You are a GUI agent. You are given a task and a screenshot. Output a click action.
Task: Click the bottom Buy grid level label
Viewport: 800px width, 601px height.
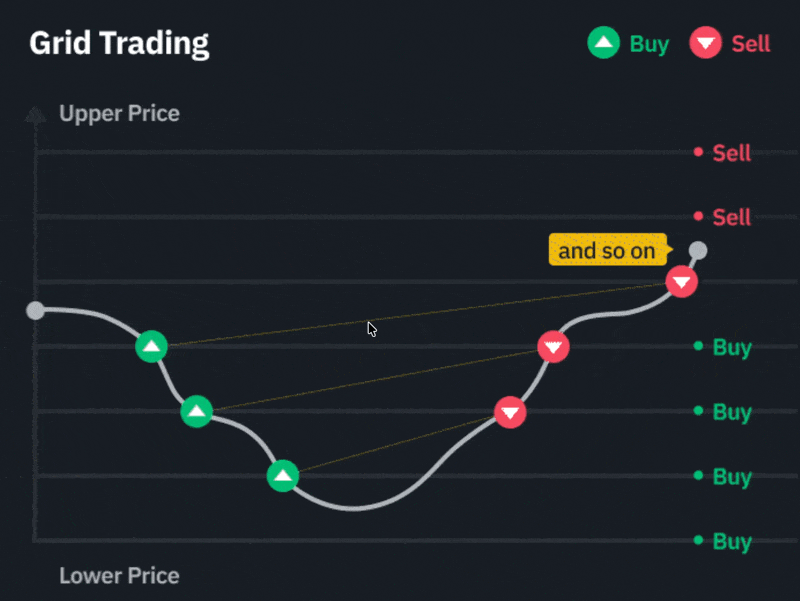click(731, 542)
